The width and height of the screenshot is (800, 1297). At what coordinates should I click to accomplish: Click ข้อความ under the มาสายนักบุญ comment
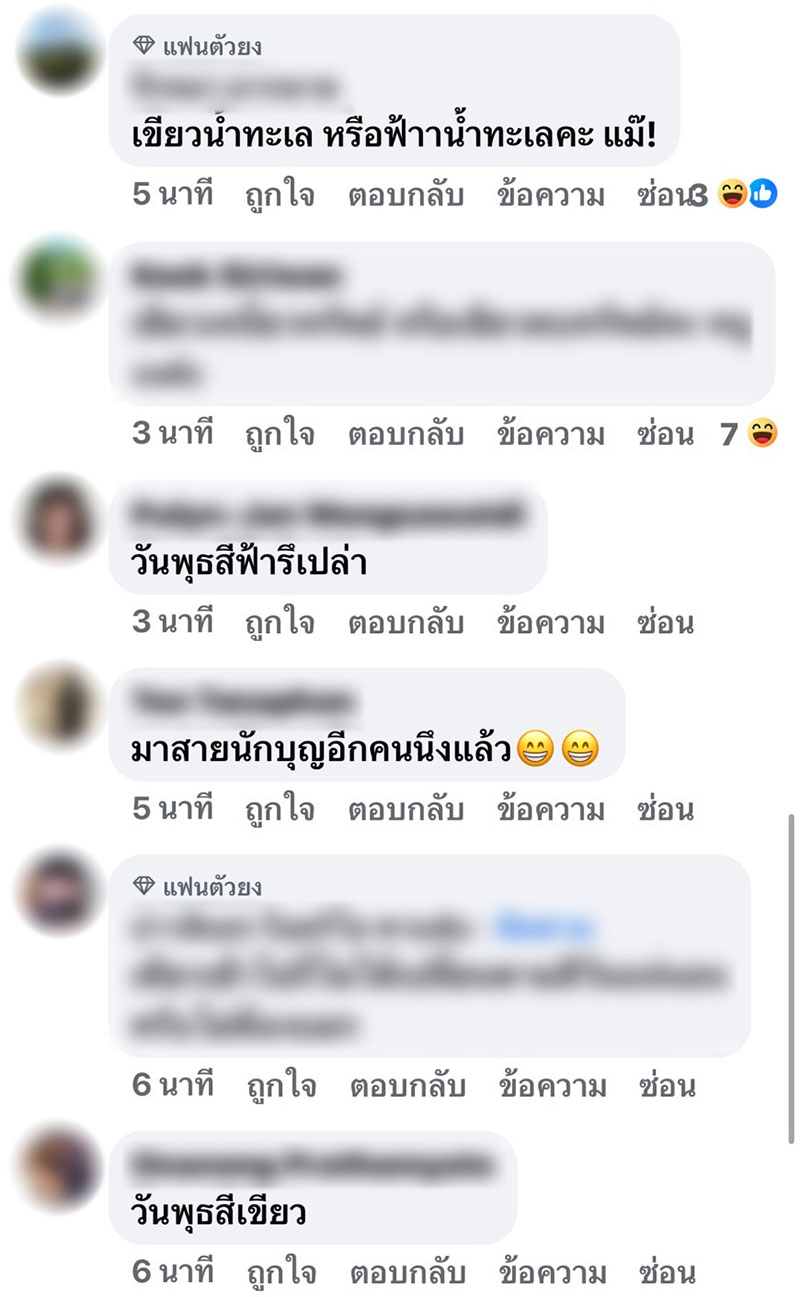click(552, 808)
